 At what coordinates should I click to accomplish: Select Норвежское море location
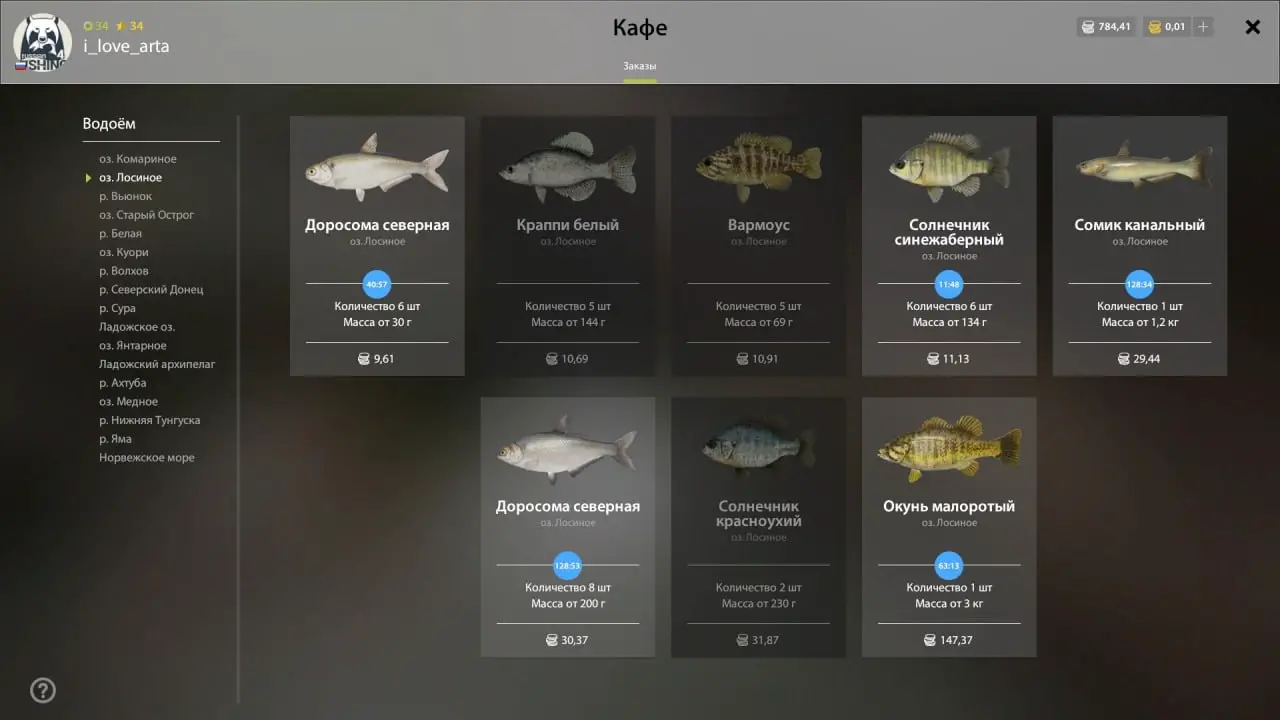(x=147, y=458)
